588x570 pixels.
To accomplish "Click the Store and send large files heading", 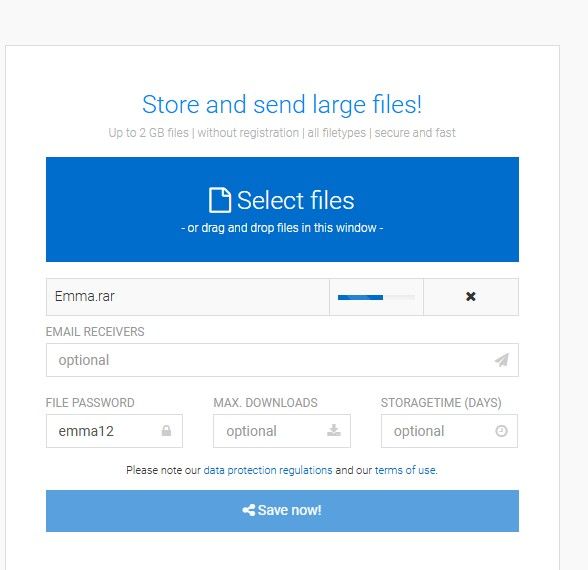I will pos(282,104).
